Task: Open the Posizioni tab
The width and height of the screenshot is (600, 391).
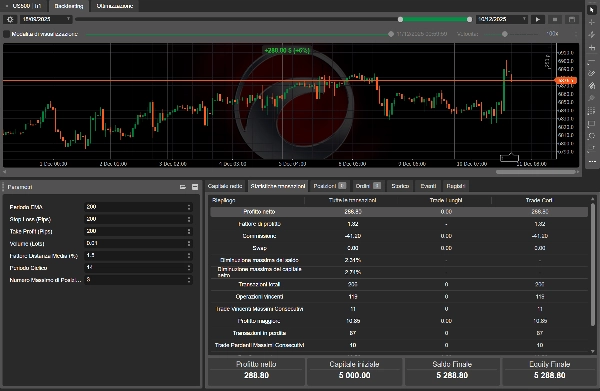Action: 329,186
